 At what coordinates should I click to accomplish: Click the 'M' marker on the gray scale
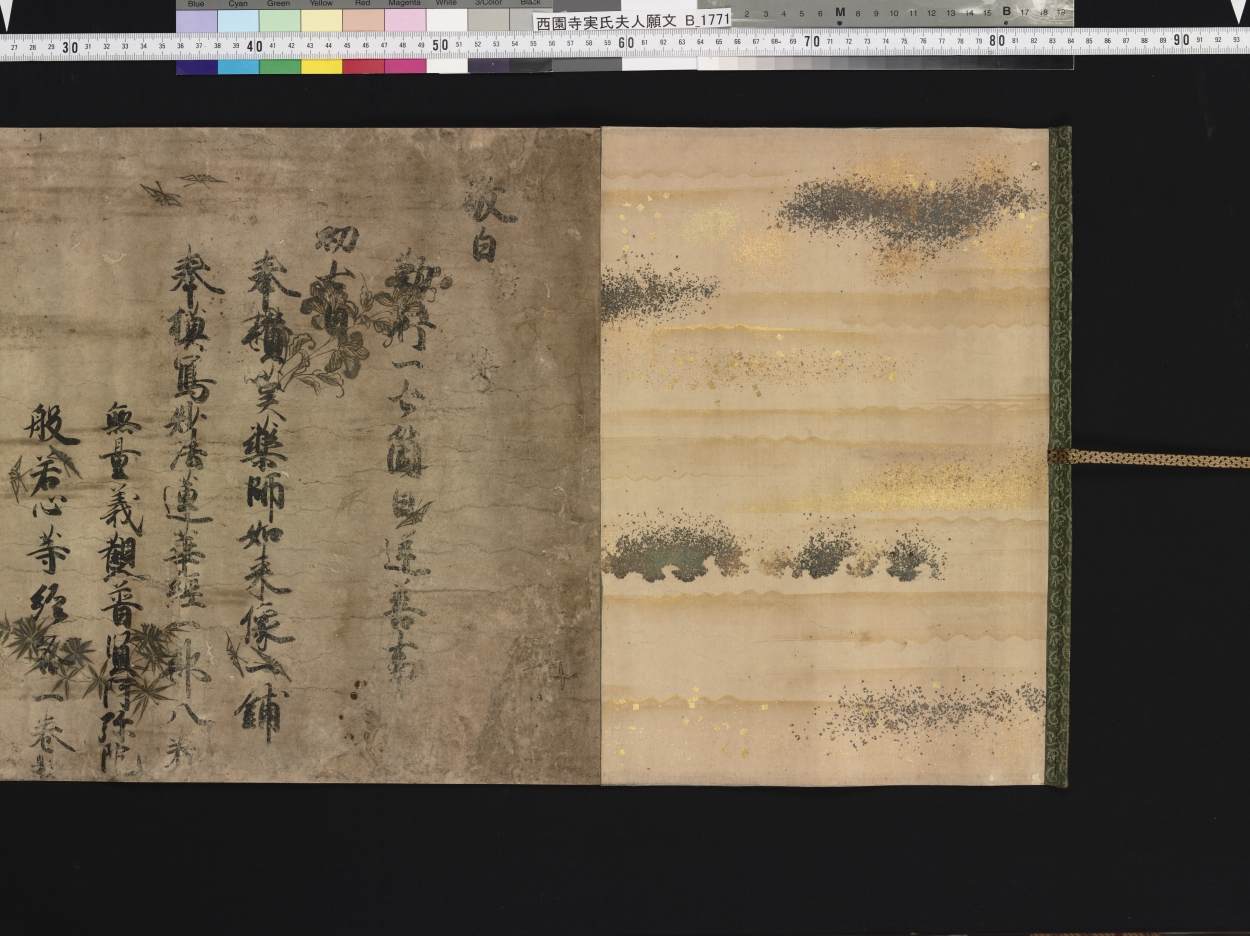pyautogui.click(x=840, y=13)
